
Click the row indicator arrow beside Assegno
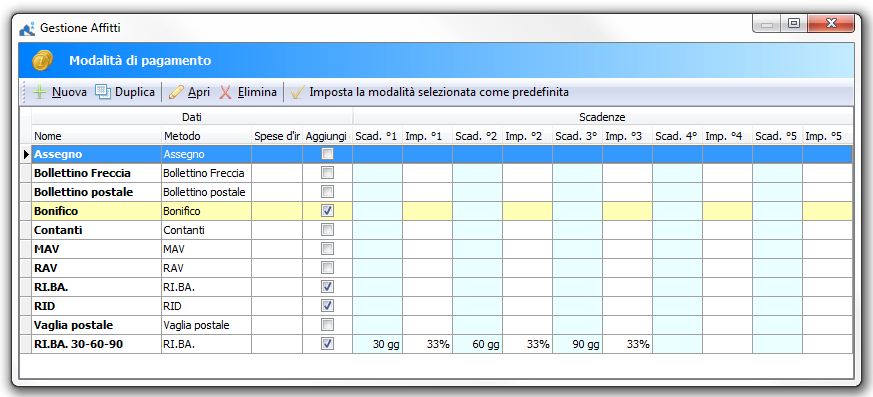26,154
